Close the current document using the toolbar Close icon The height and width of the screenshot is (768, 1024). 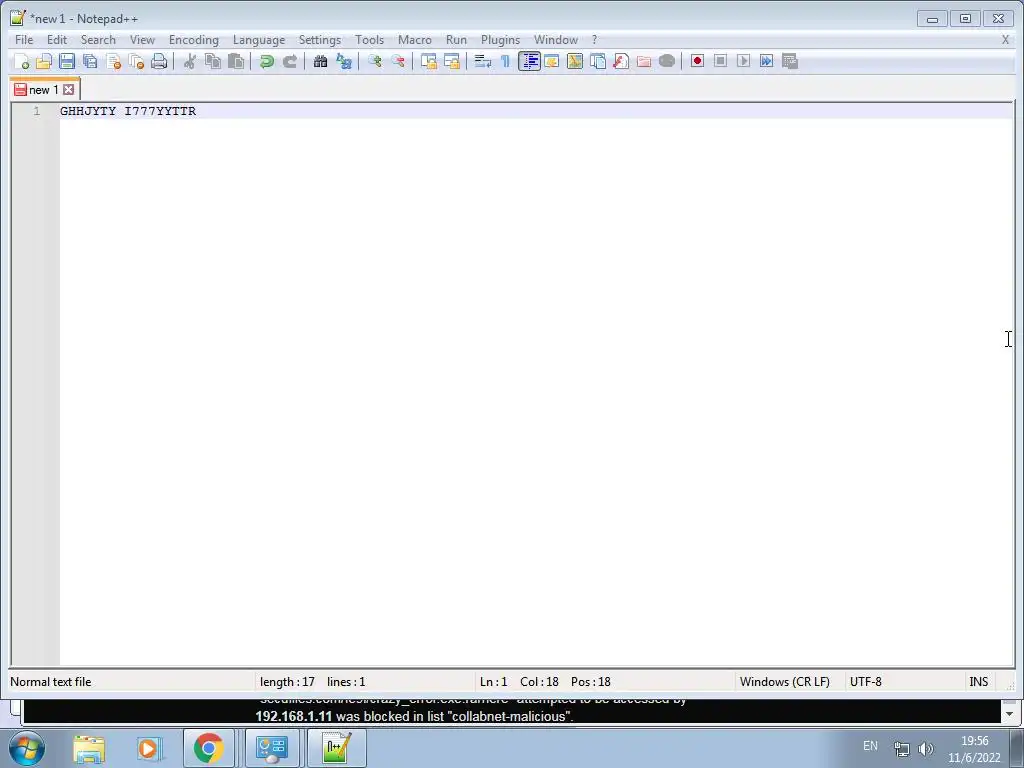click(114, 61)
